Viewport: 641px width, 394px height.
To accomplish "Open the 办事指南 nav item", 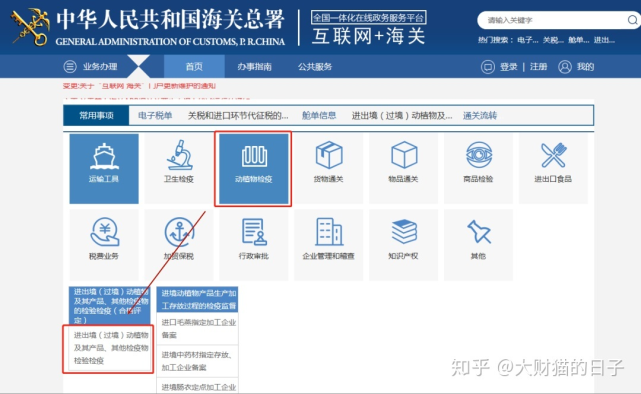I will tap(254, 66).
